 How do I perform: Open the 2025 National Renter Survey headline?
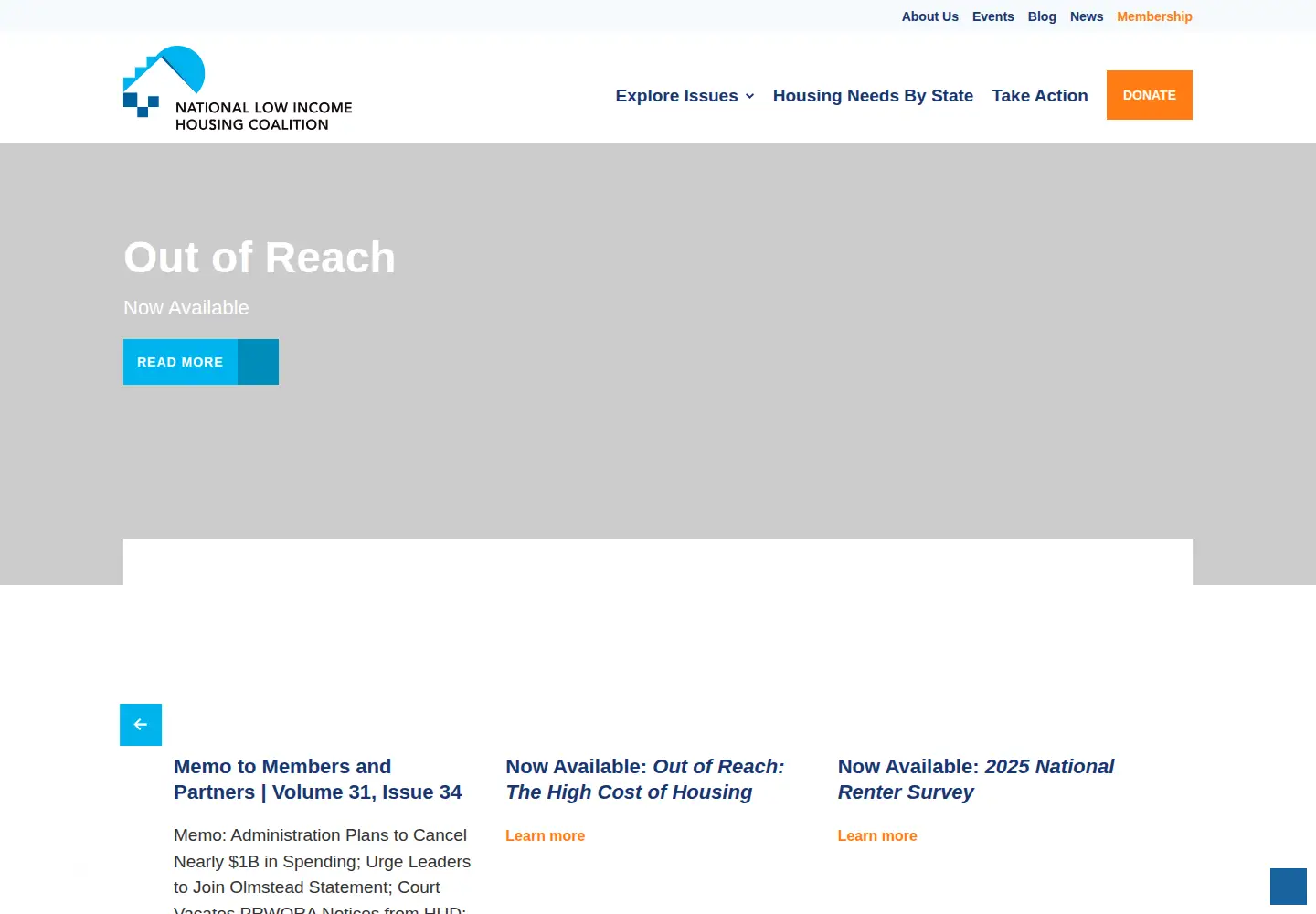pyautogui.click(x=976, y=780)
